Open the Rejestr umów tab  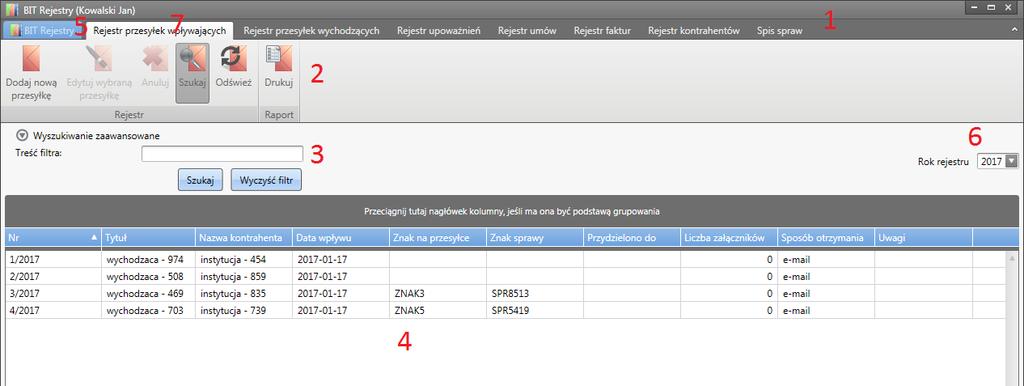pyautogui.click(x=528, y=31)
